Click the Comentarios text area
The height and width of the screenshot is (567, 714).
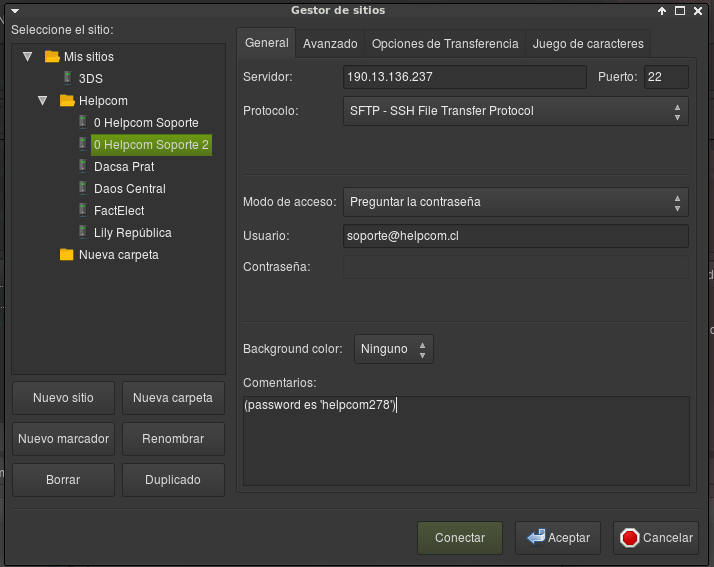coord(466,441)
